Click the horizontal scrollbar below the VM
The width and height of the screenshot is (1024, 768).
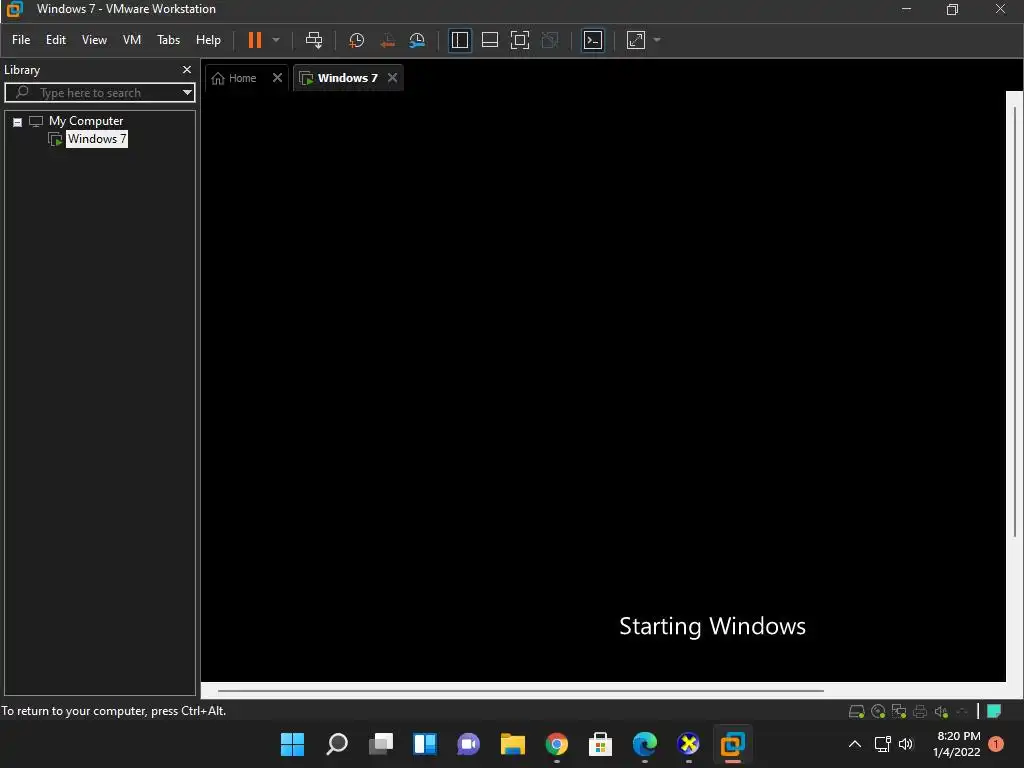(x=520, y=690)
